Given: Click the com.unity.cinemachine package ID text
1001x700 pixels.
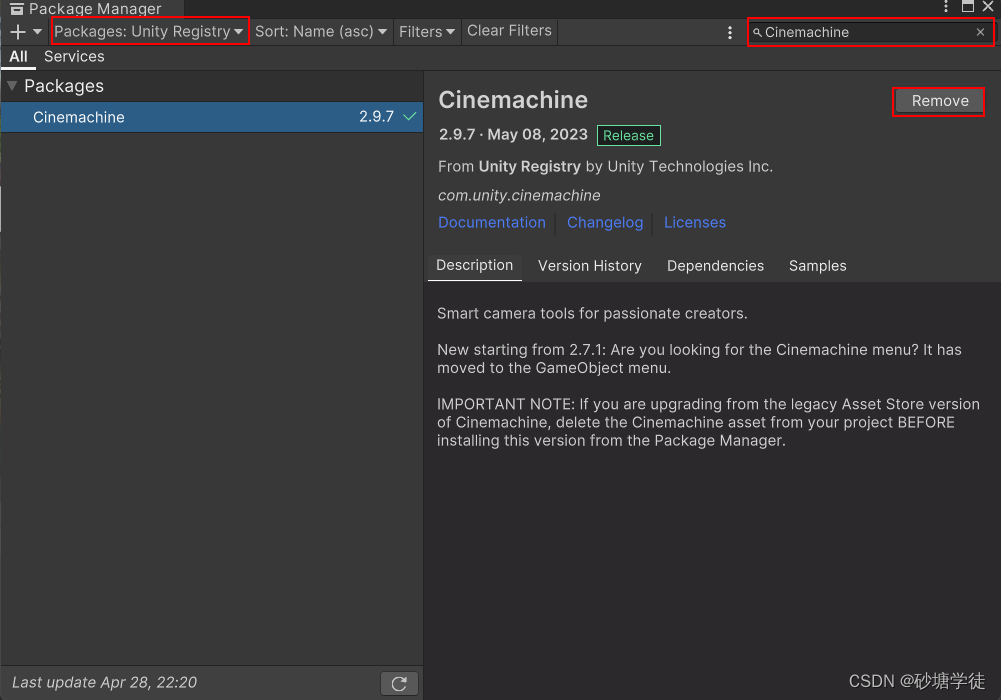Looking at the screenshot, I should 519,195.
